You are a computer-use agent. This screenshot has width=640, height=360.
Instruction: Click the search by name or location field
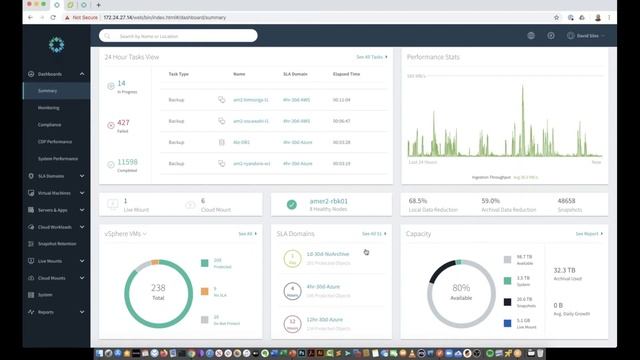[178, 36]
